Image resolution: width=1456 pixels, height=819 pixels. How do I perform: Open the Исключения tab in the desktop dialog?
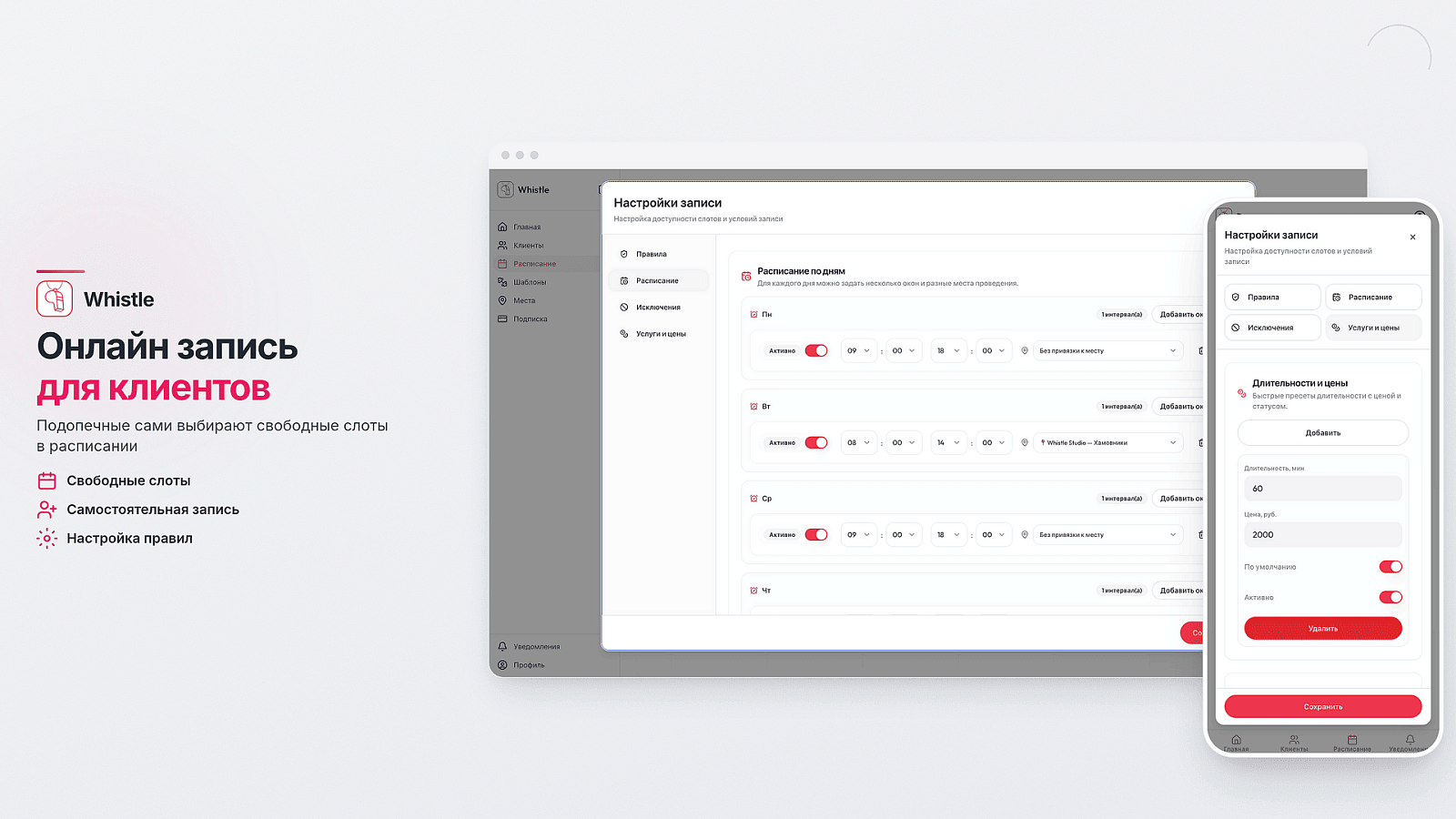pos(659,307)
